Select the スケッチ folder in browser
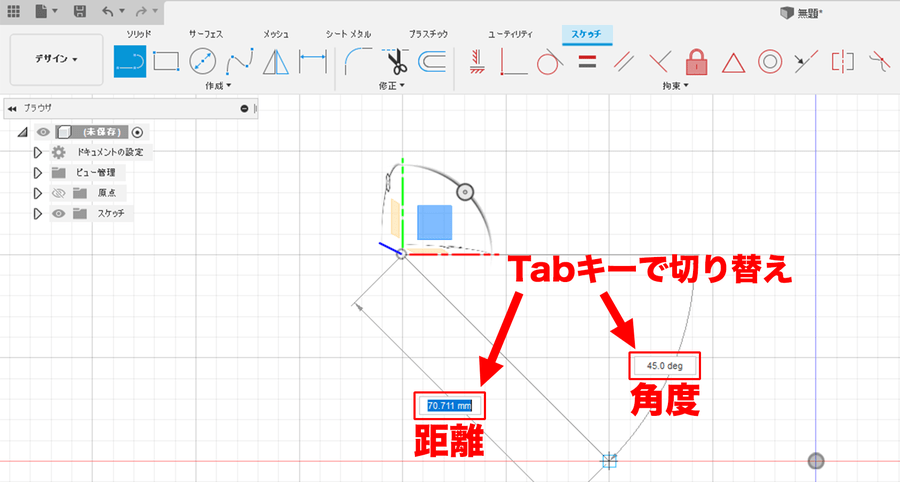Image resolution: width=900 pixels, height=482 pixels. tap(110, 213)
